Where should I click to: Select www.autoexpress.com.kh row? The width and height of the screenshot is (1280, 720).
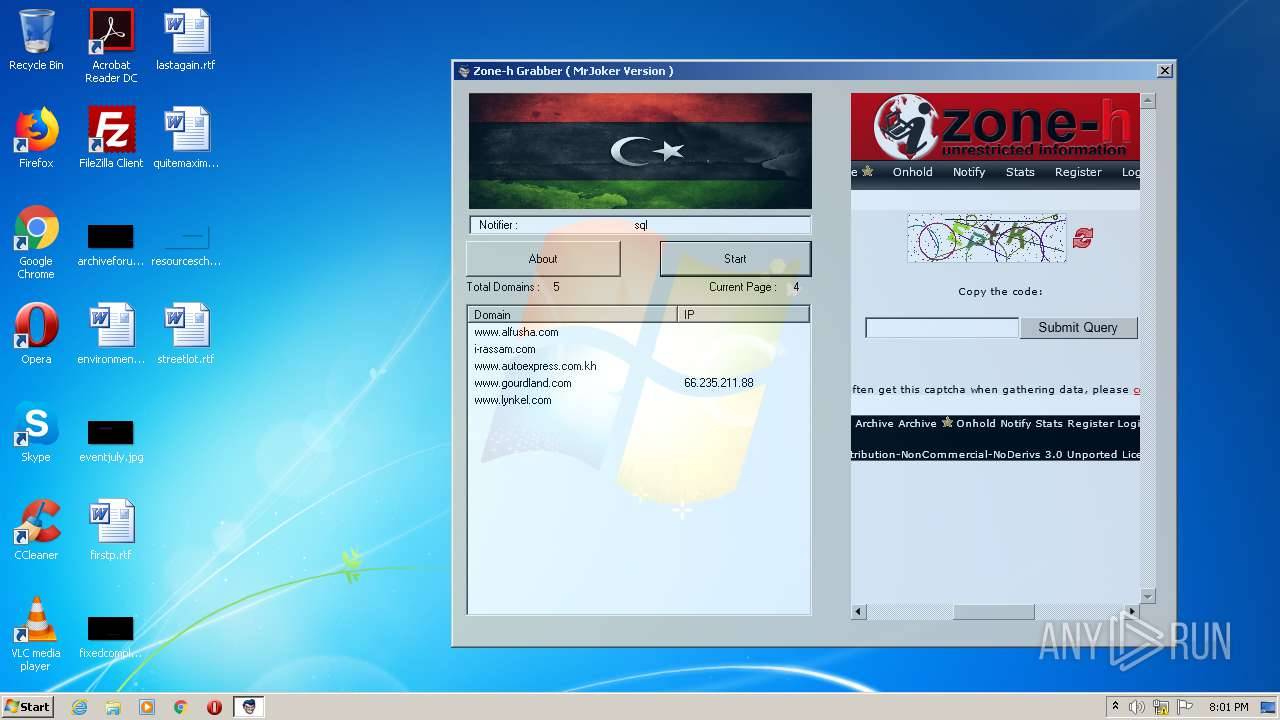pyautogui.click(x=535, y=366)
